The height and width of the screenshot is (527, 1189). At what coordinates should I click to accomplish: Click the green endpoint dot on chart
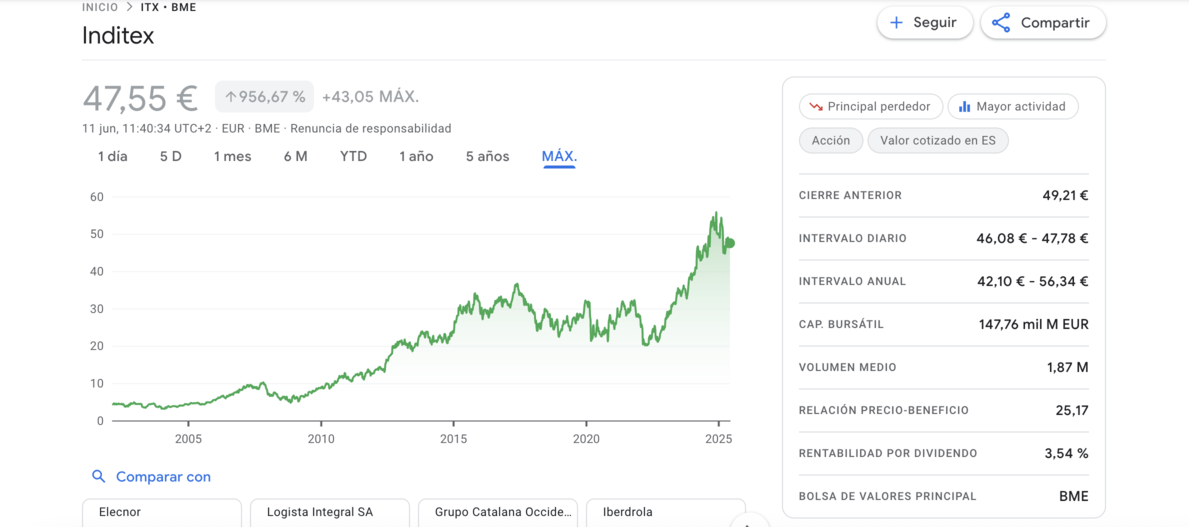[730, 243]
